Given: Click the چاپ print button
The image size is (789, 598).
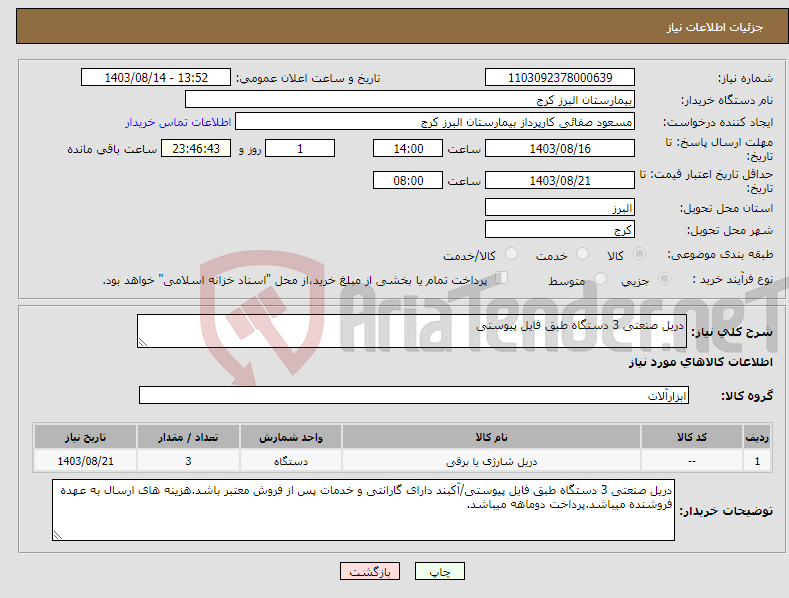Looking at the screenshot, I should click(x=440, y=571).
